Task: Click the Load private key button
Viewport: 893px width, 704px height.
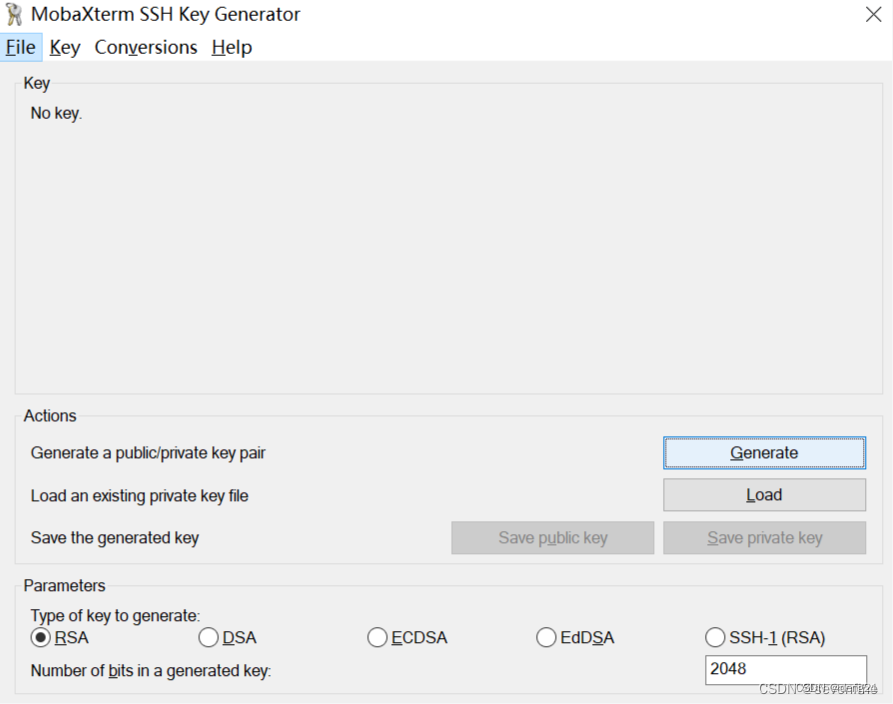Action: click(764, 495)
